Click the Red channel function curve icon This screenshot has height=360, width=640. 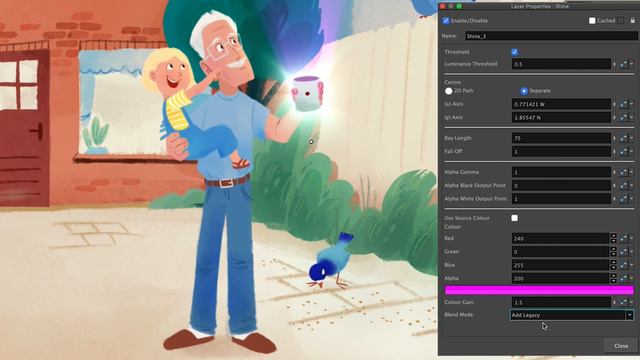[623, 238]
